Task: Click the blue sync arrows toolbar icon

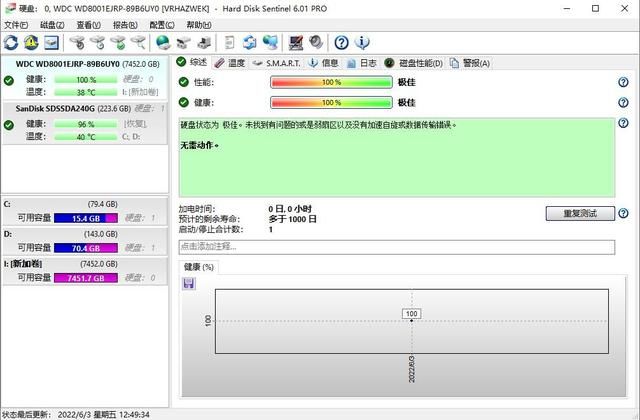Action: [x=249, y=42]
